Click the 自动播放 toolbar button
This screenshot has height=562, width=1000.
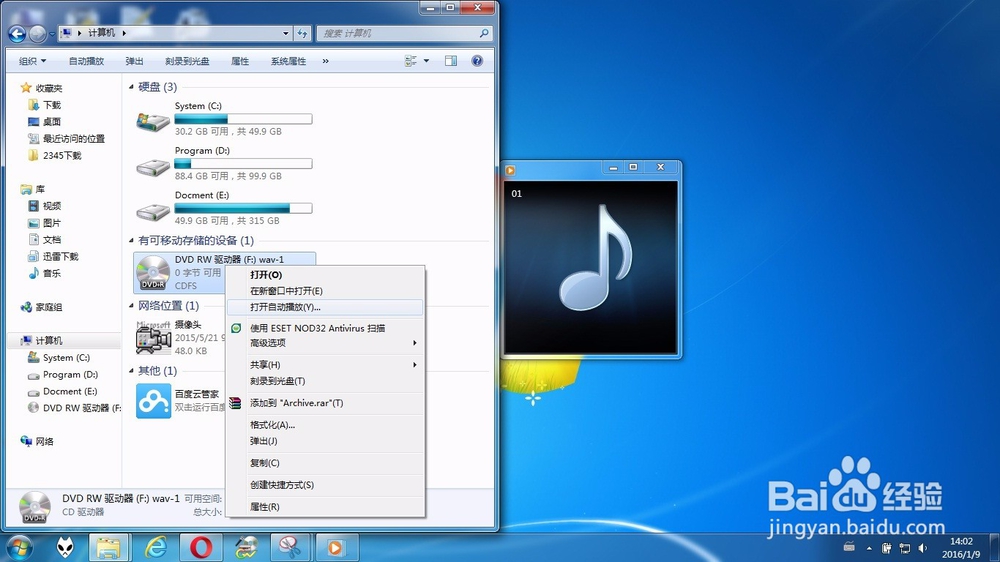click(86, 61)
